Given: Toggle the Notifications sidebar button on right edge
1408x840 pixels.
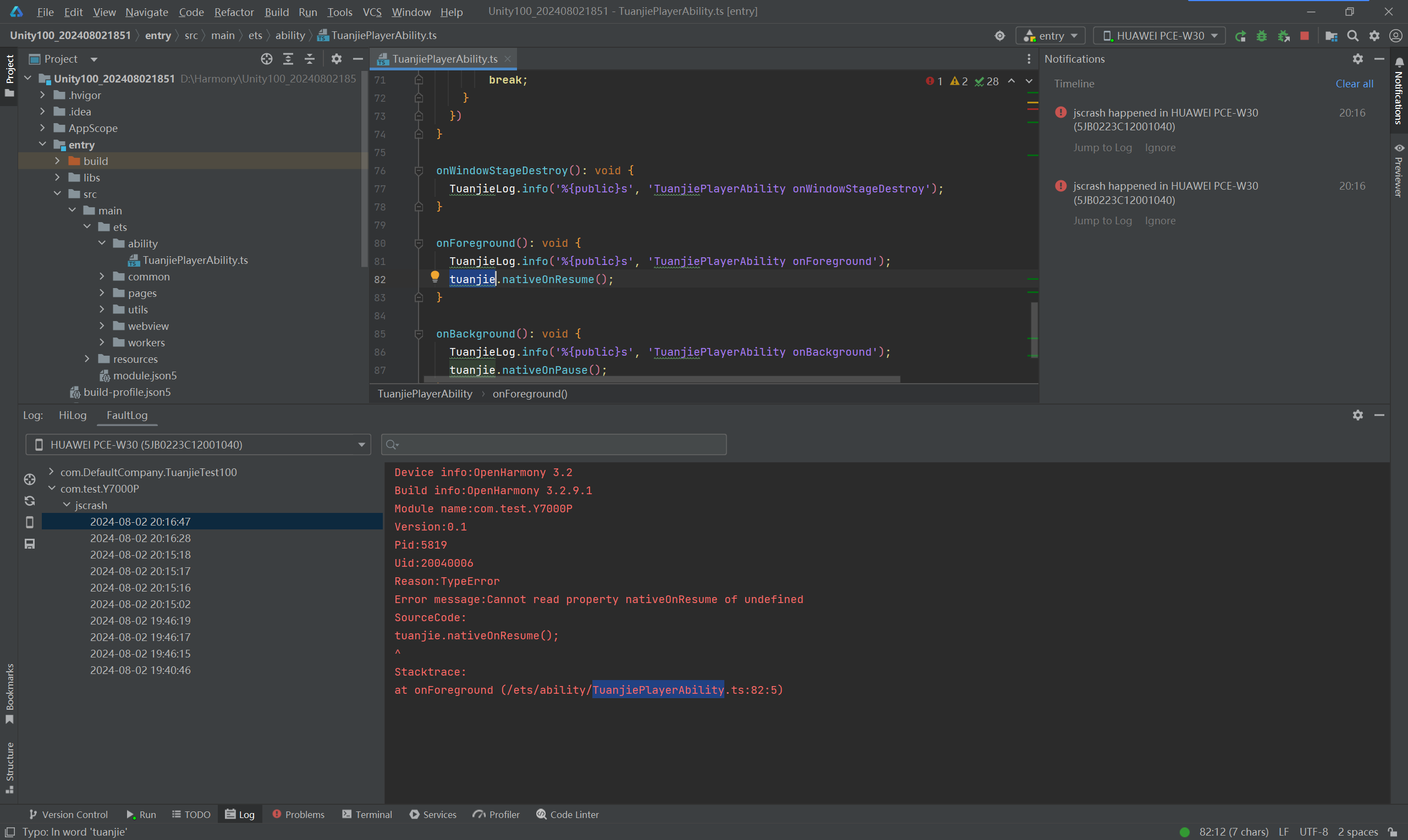Looking at the screenshot, I should 1399,91.
